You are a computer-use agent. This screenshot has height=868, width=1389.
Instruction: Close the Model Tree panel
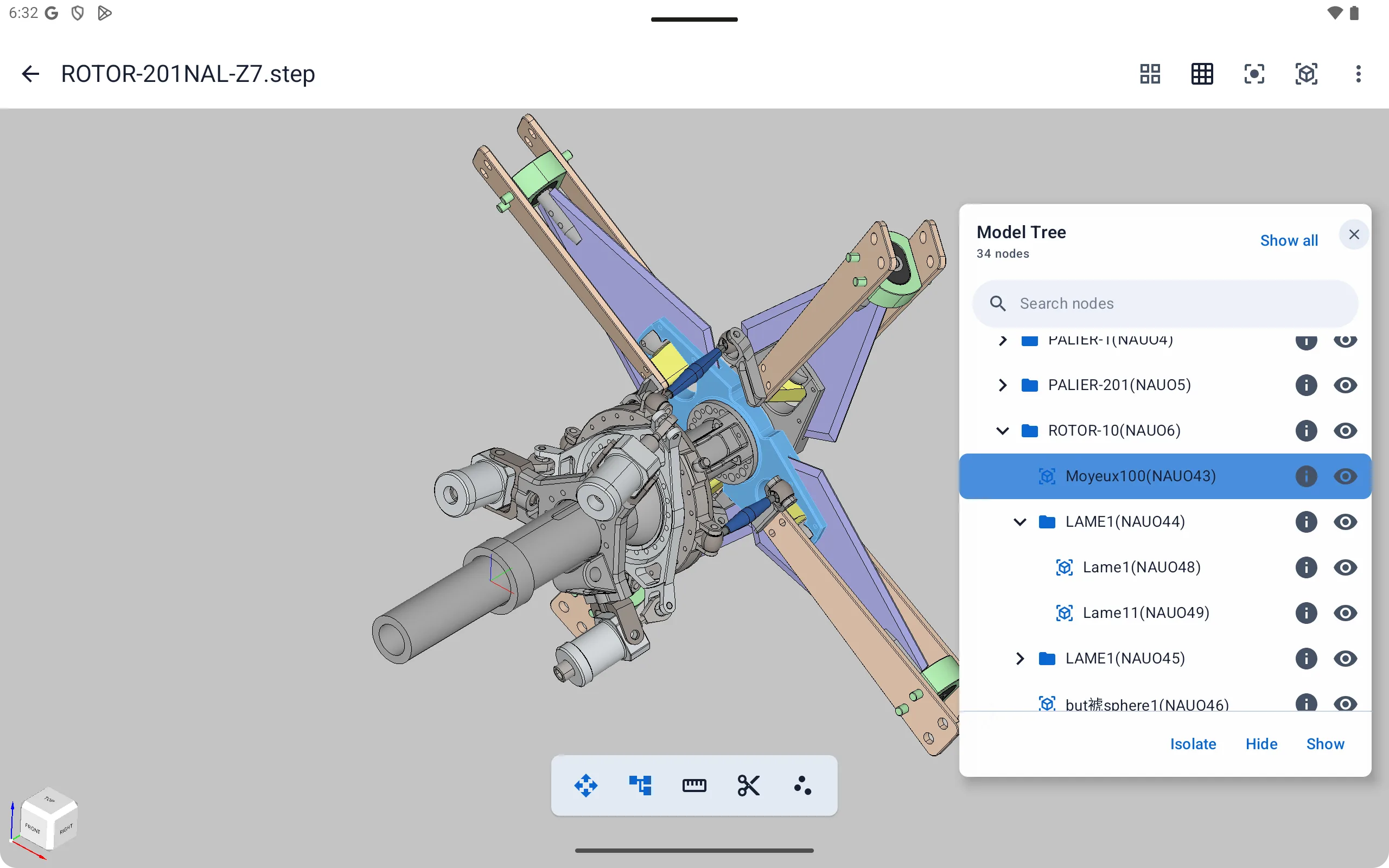[x=1354, y=234]
